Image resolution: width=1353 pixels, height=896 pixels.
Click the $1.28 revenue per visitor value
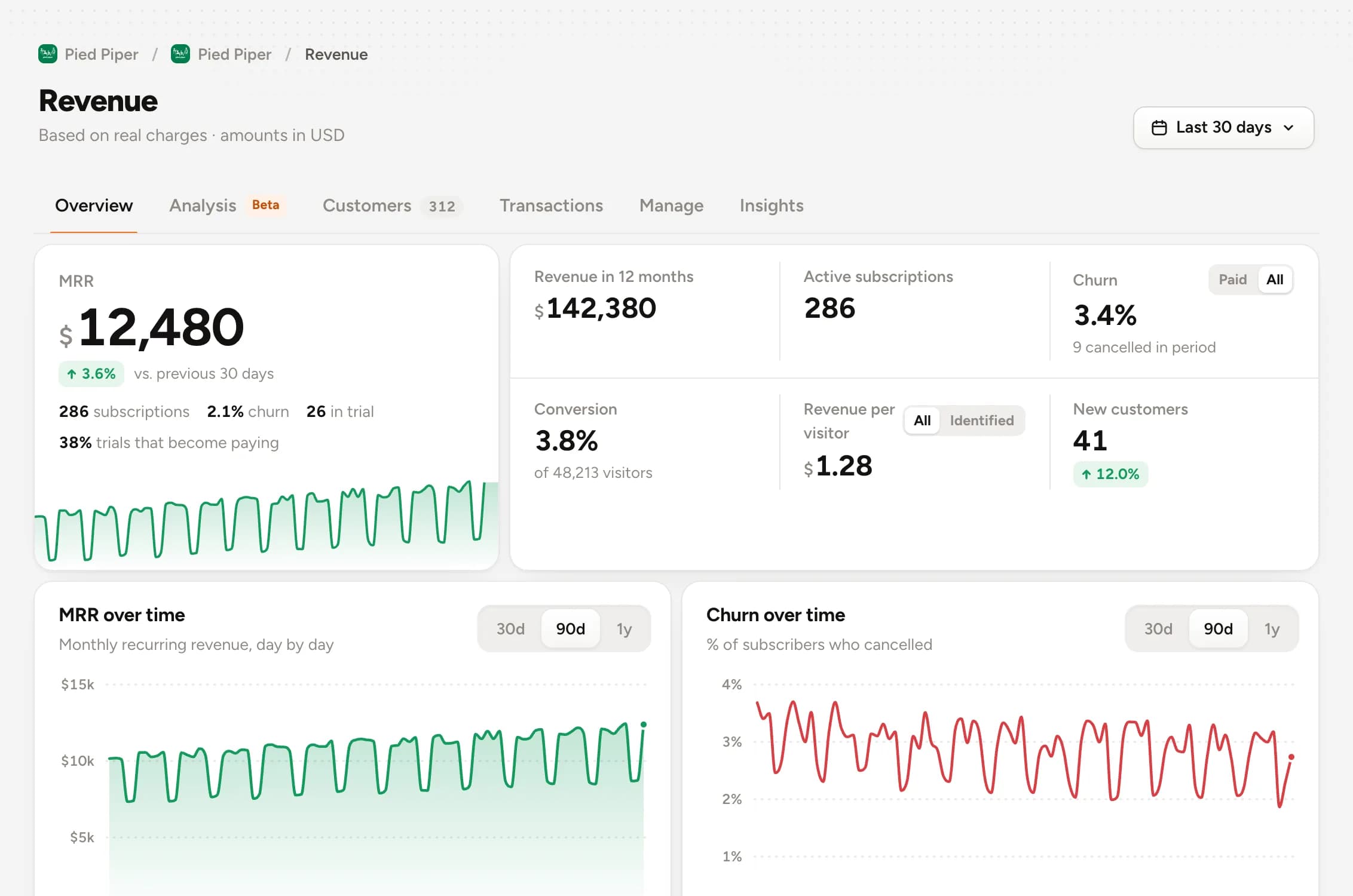point(838,466)
